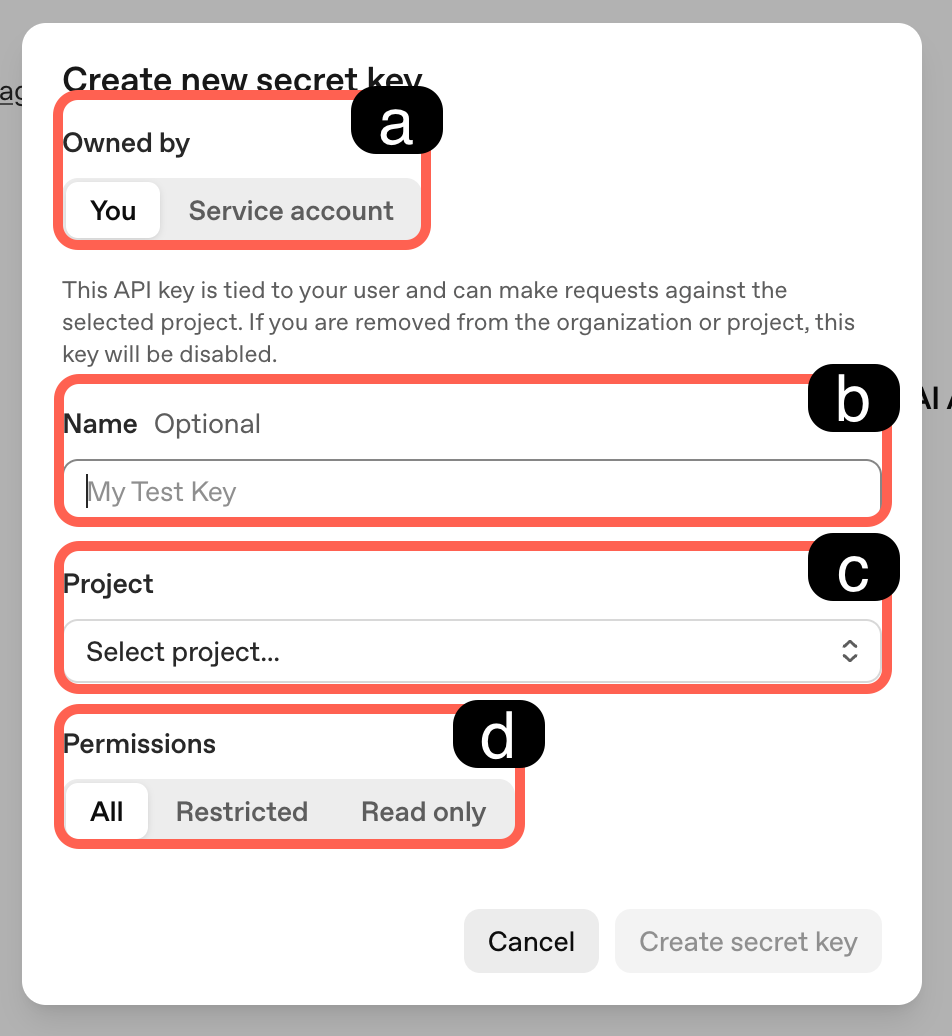Click the "Permissions" section label

[139, 744]
